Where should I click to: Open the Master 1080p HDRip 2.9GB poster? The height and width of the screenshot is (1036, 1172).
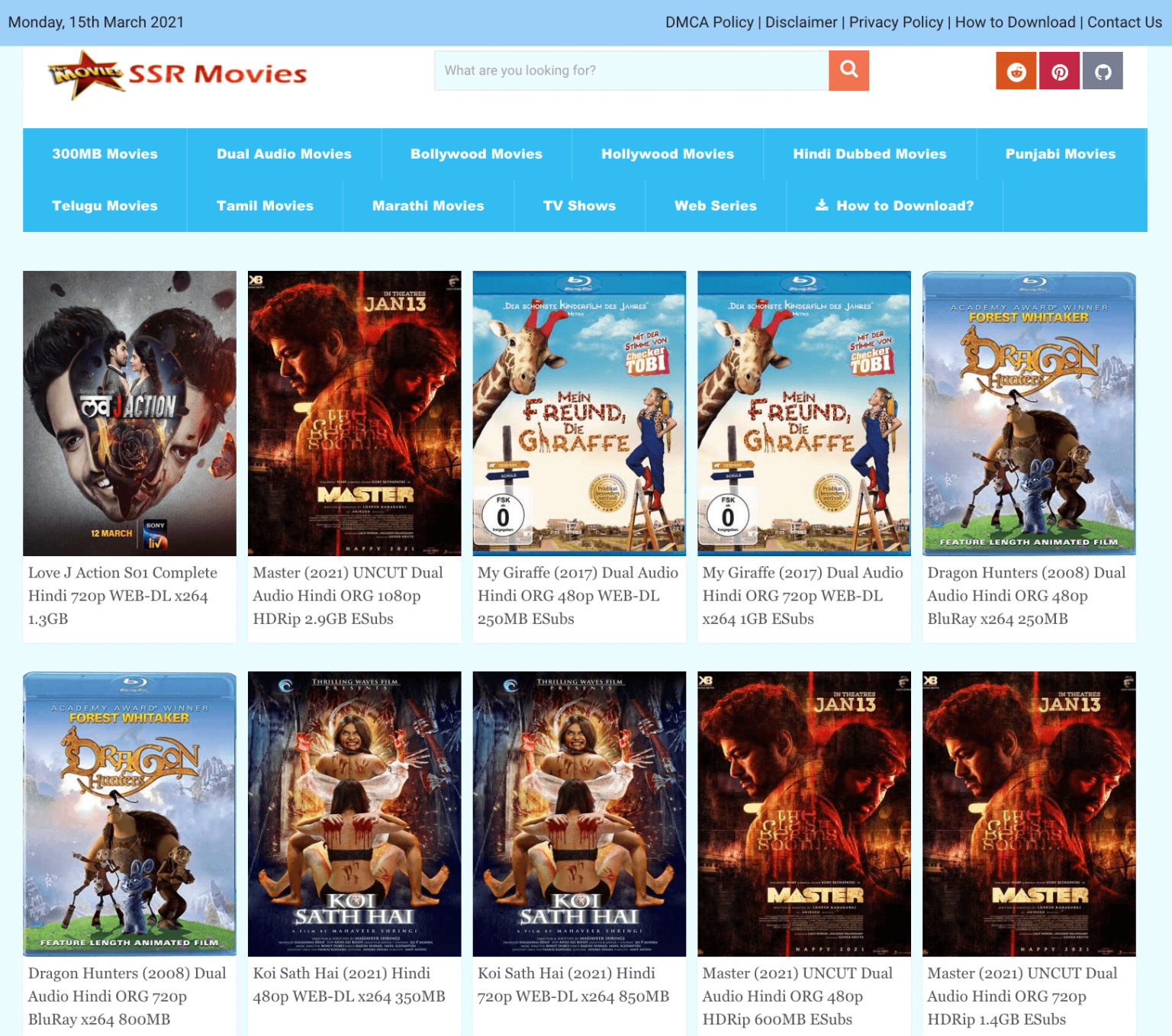pos(354,413)
